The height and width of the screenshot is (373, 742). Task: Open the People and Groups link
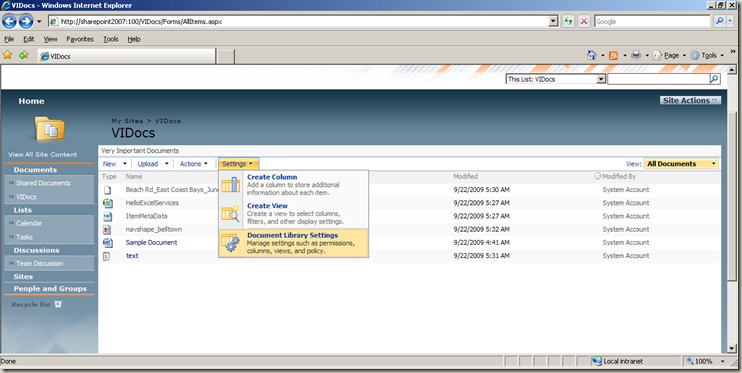(x=50, y=289)
